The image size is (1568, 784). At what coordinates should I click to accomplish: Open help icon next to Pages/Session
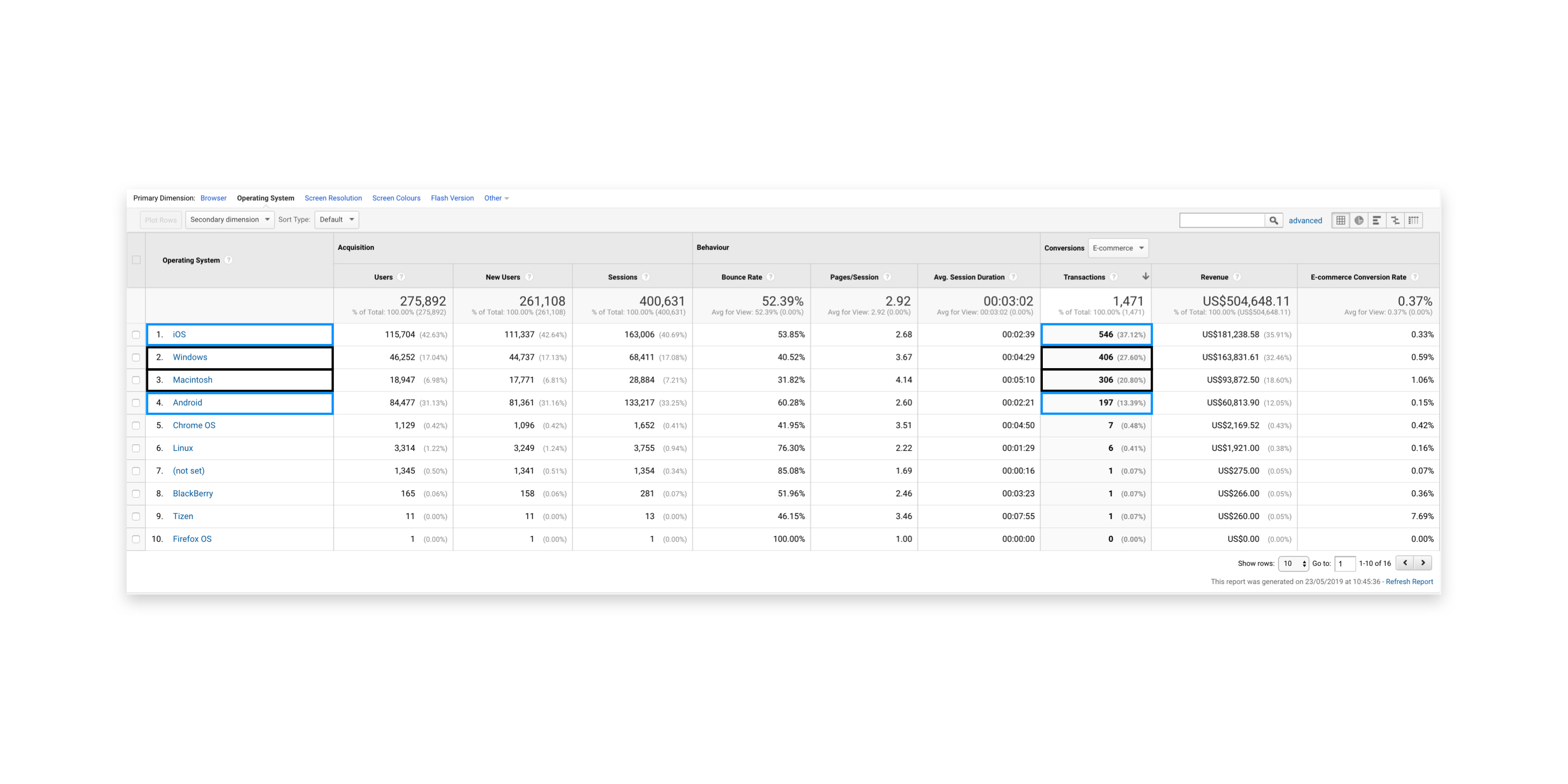point(887,277)
